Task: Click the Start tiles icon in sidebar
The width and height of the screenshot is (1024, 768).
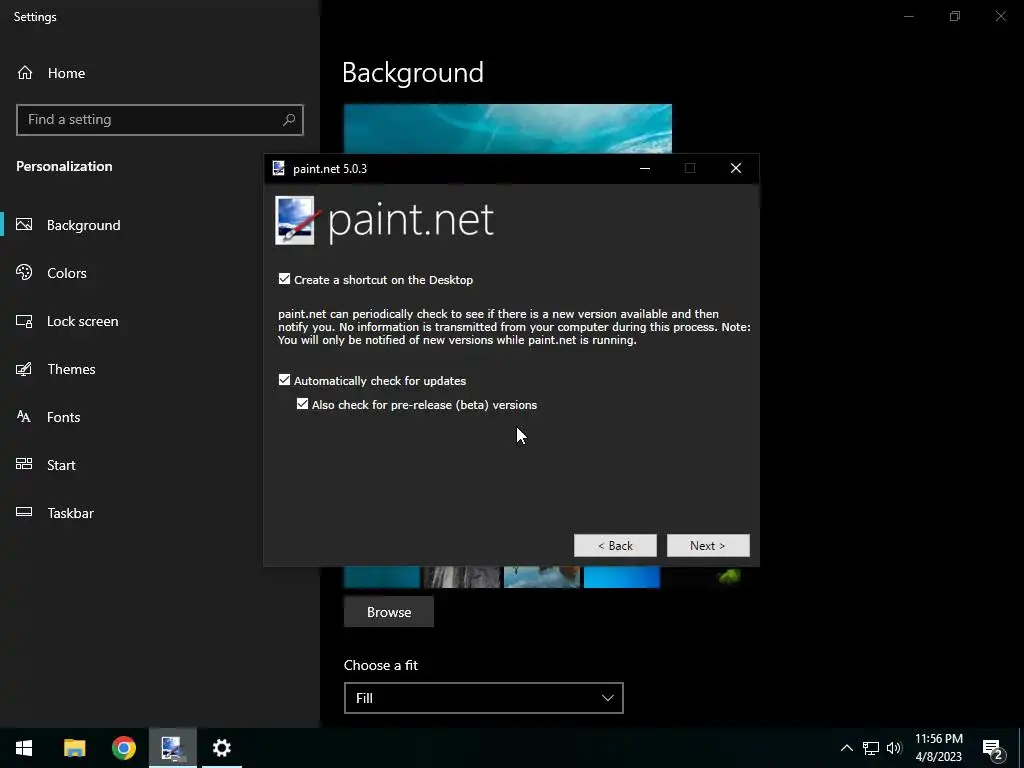Action: pos(24,464)
